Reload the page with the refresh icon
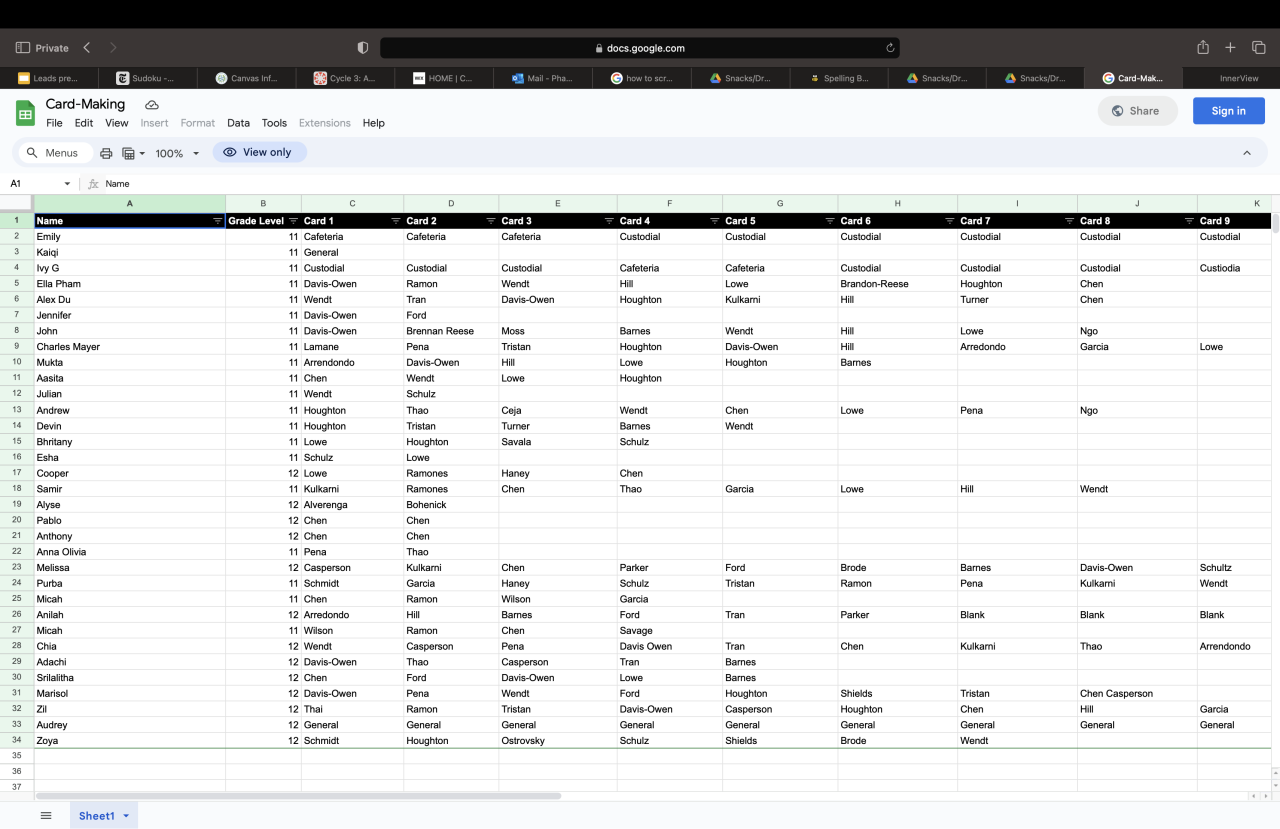Image resolution: width=1280 pixels, height=829 pixels. (890, 48)
